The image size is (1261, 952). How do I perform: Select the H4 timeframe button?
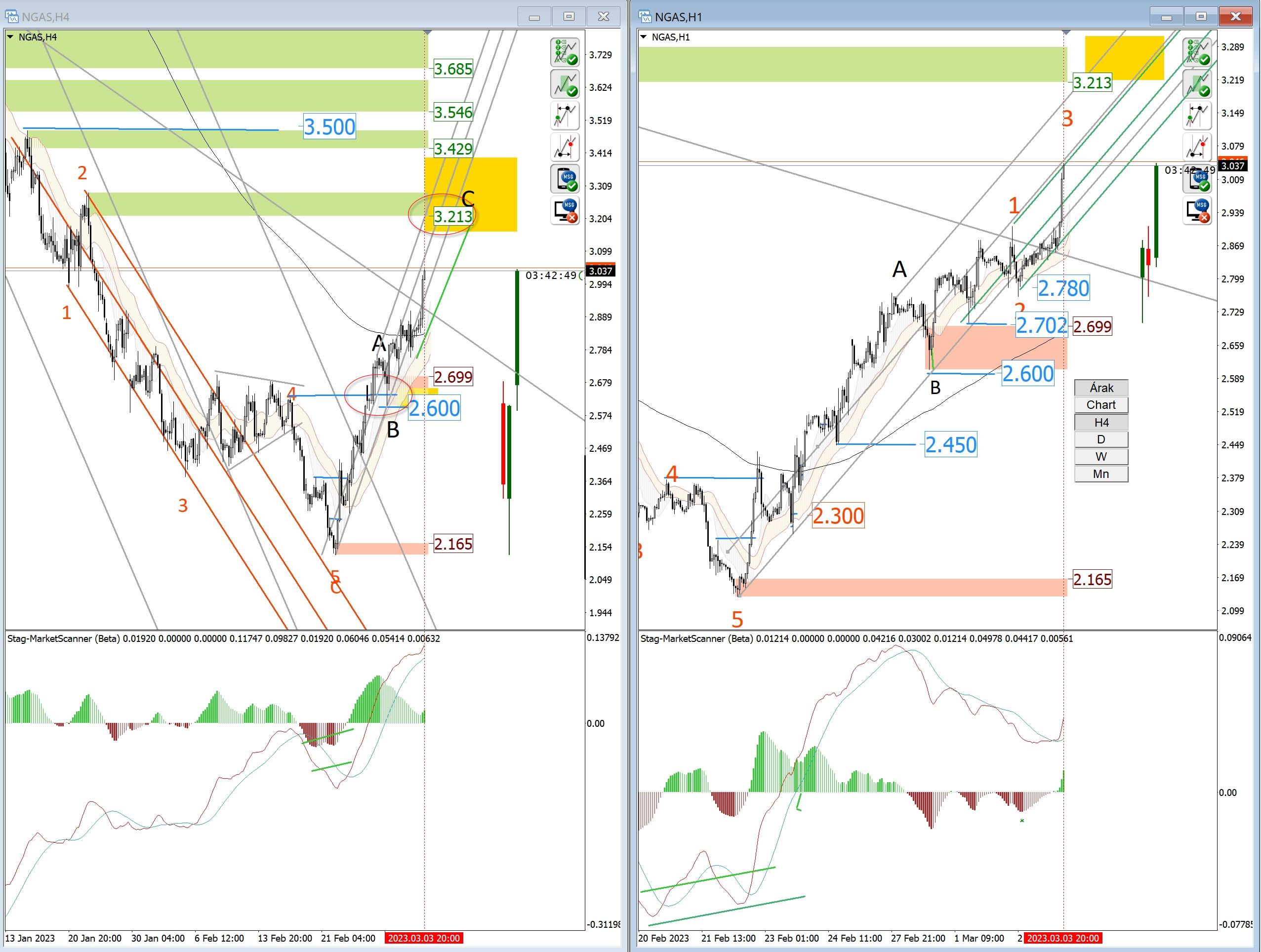click(x=1101, y=422)
